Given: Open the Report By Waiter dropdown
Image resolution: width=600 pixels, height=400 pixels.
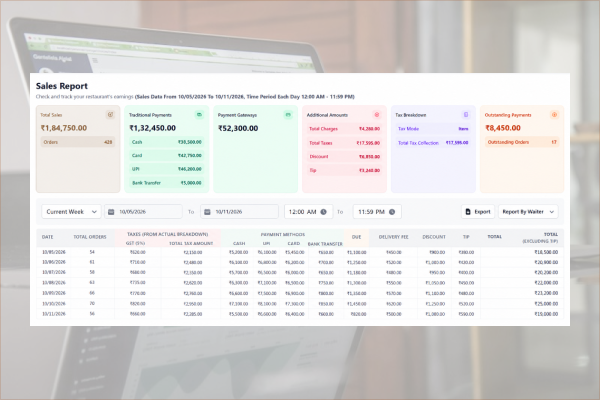Looking at the screenshot, I should pos(528,212).
